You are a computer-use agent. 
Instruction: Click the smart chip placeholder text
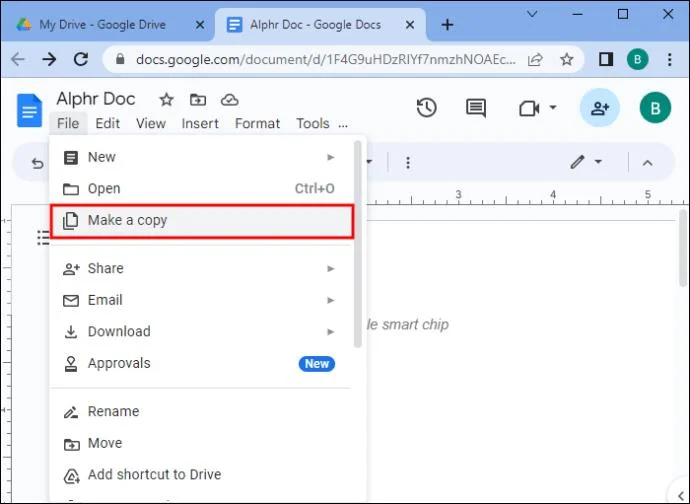click(407, 324)
